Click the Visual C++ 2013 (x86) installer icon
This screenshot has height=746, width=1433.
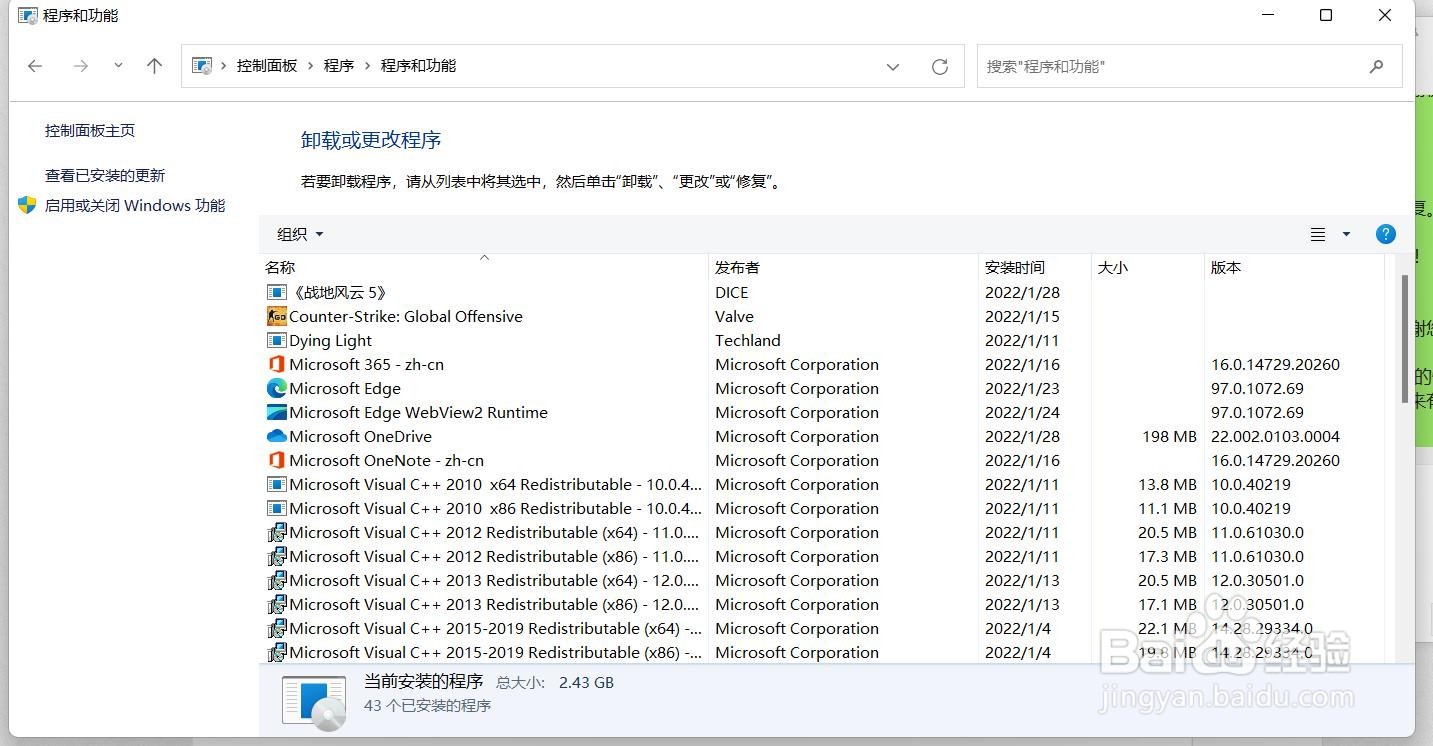[x=277, y=605]
